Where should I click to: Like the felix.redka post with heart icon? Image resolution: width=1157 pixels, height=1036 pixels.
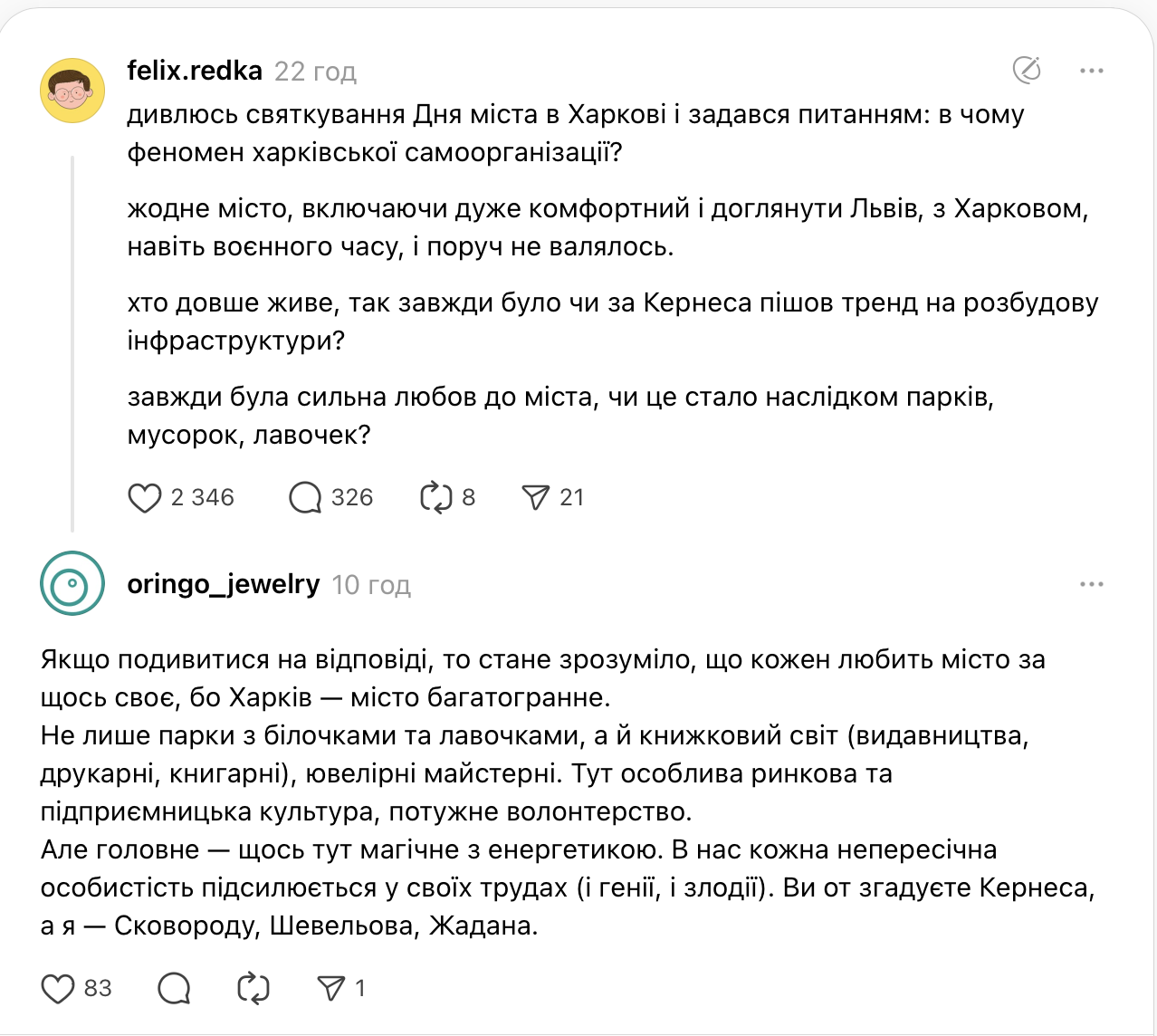tap(145, 497)
